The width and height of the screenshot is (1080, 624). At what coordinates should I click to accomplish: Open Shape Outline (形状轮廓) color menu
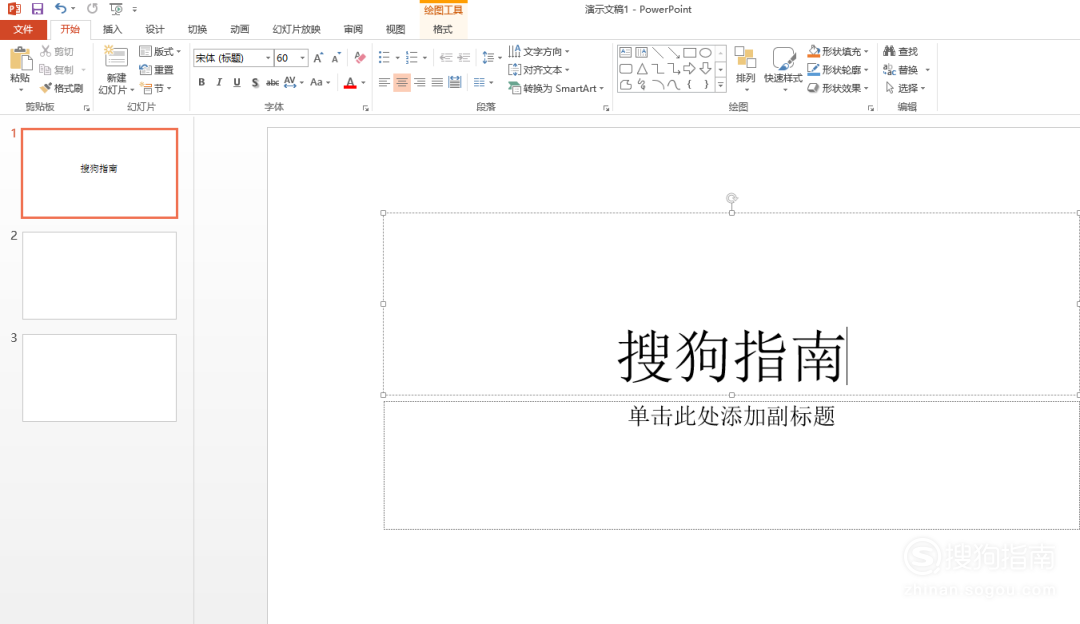pos(838,70)
